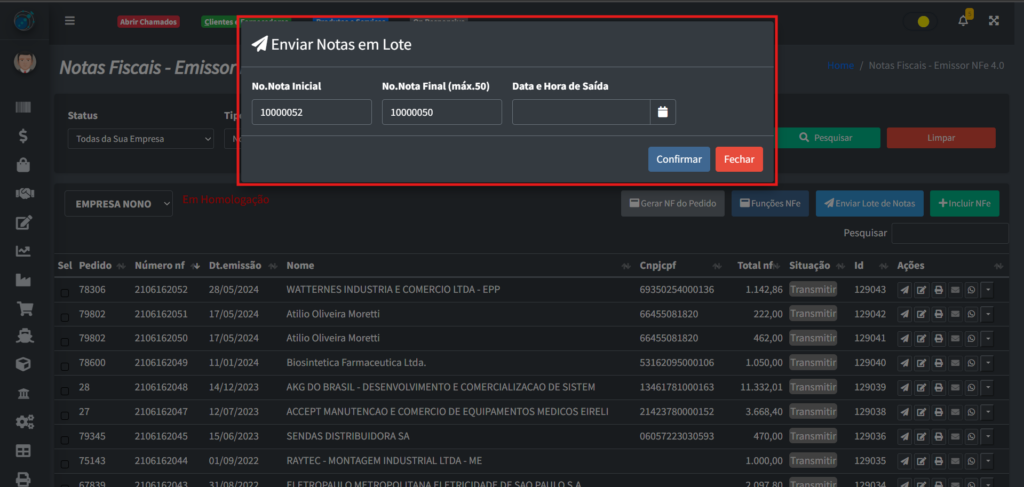Open the dollar sign section in the sidebar

24,136
